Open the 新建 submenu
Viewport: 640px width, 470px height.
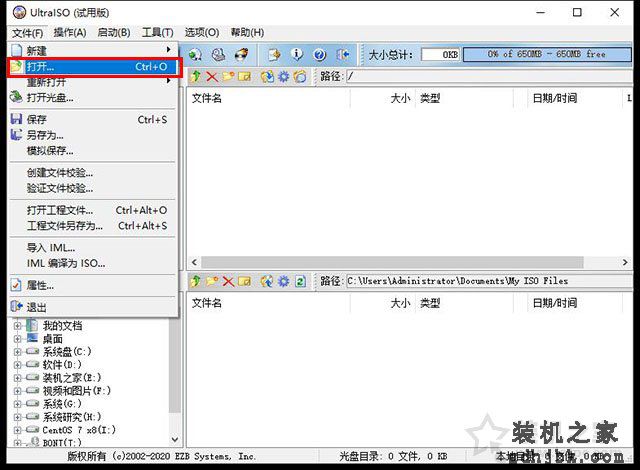point(94,51)
